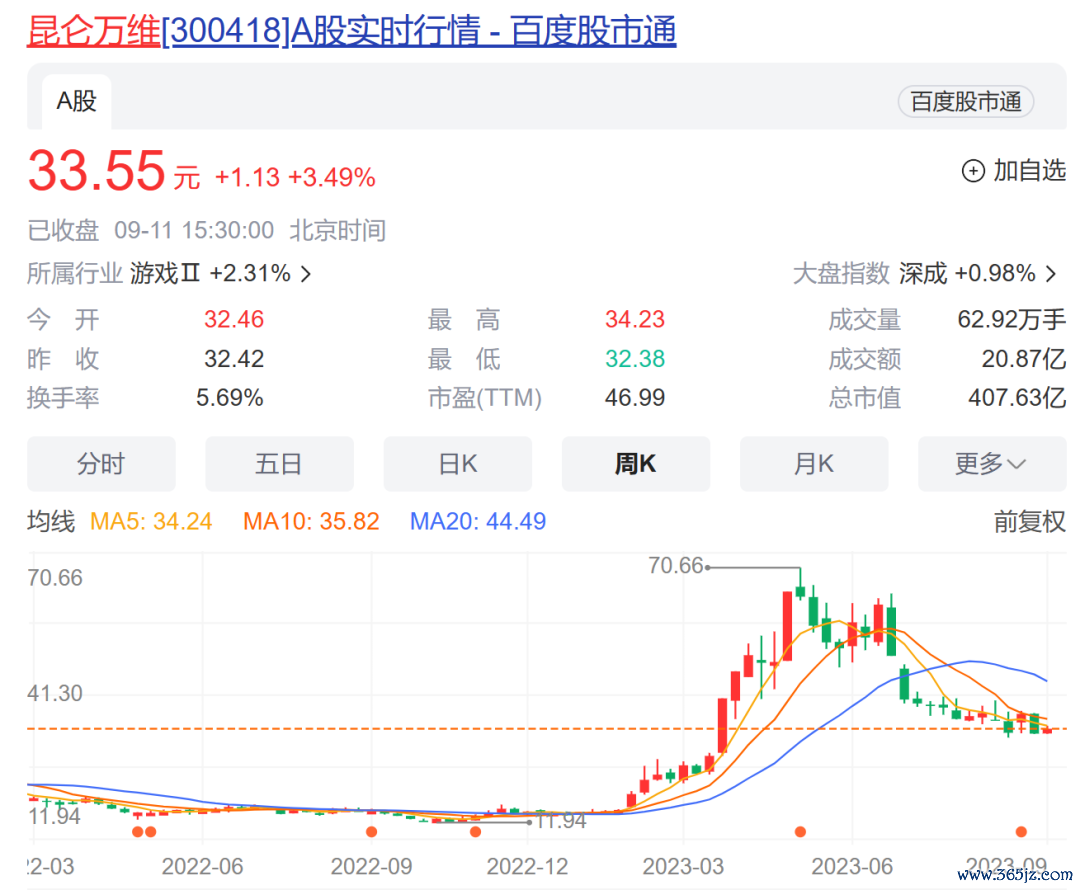Select the 周K chart tab
Image resolution: width=1080 pixels, height=890 pixels.
(x=636, y=464)
